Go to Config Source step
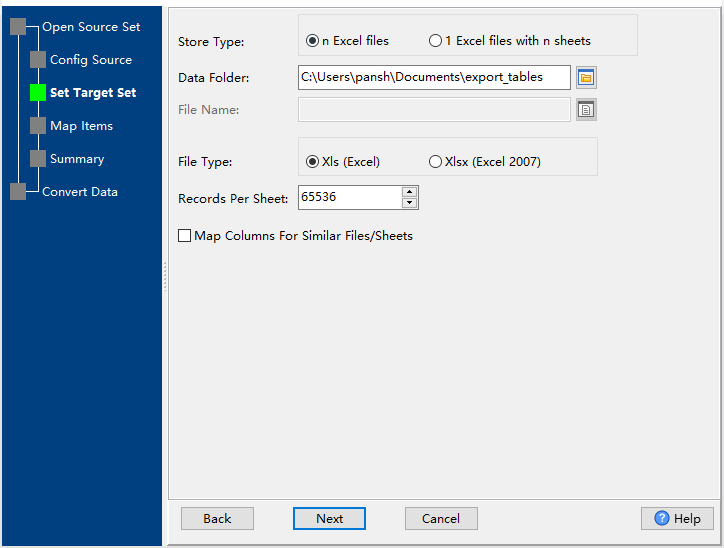The height and width of the screenshot is (548, 724). pos(91,60)
